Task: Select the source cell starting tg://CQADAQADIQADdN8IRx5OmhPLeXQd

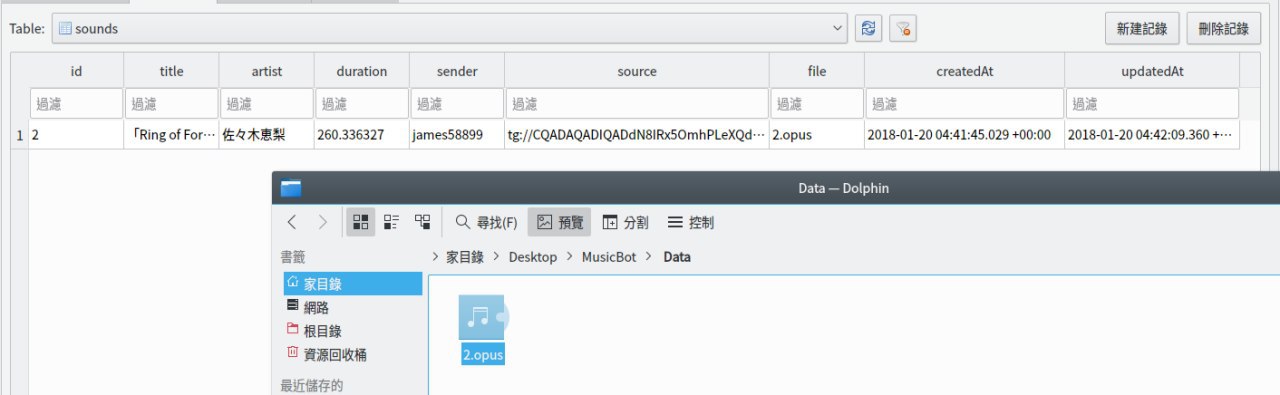Action: pos(636,134)
